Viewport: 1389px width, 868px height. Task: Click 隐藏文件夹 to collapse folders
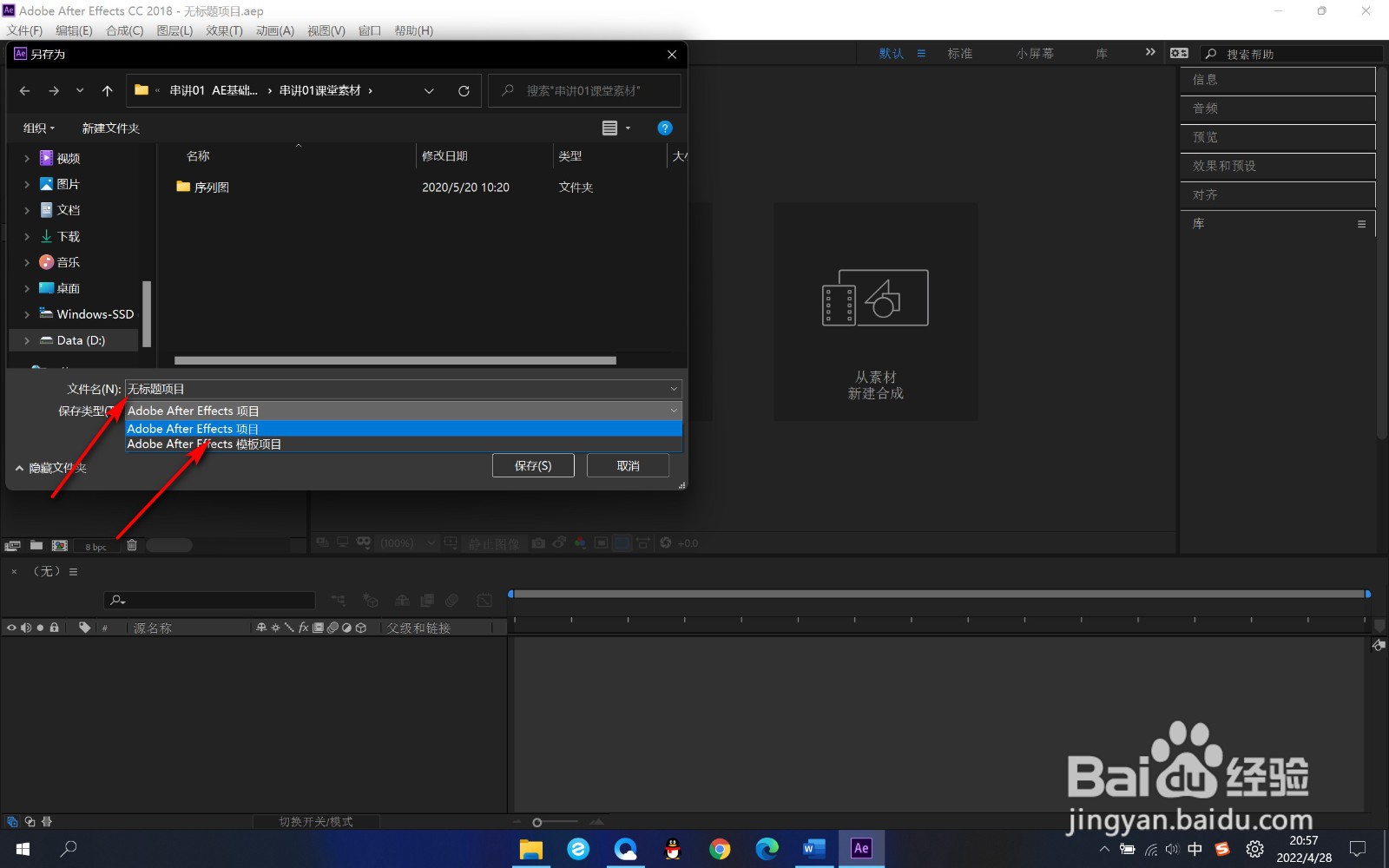(x=51, y=468)
